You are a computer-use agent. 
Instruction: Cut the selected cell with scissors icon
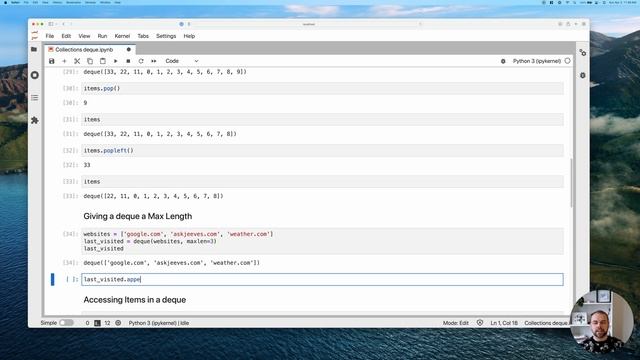[77, 61]
